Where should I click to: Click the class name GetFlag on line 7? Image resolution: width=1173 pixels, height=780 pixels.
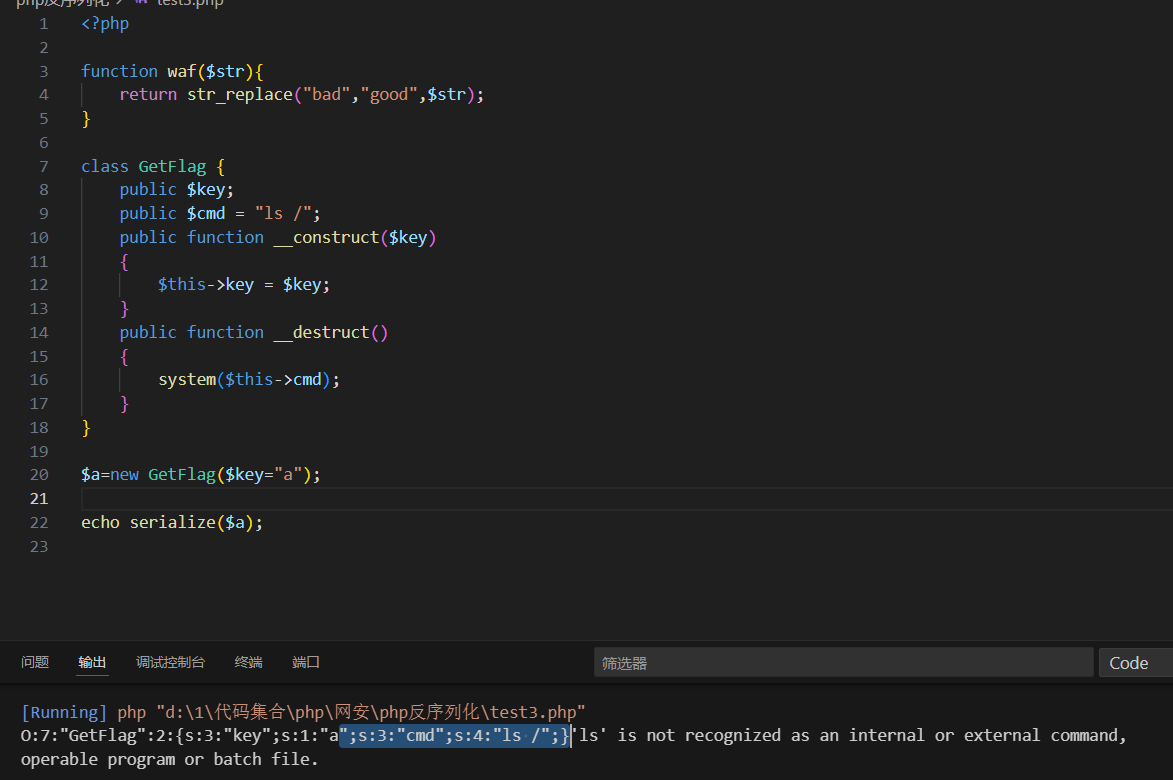172,166
